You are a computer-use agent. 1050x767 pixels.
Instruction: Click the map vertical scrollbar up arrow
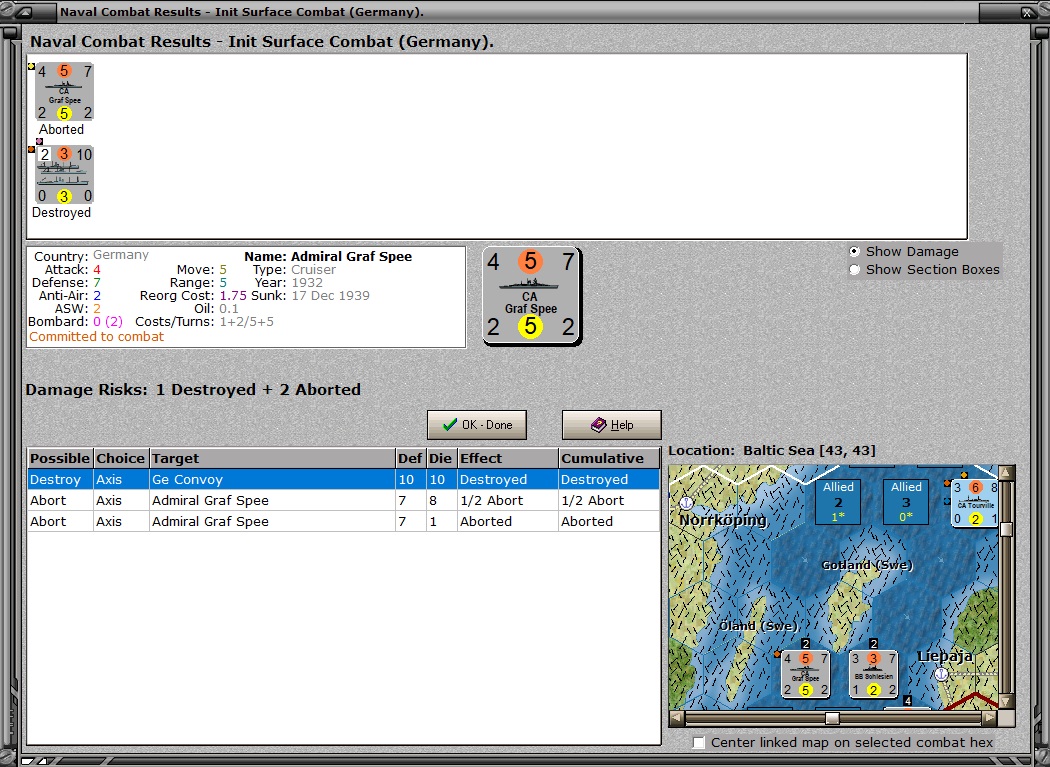point(1006,473)
